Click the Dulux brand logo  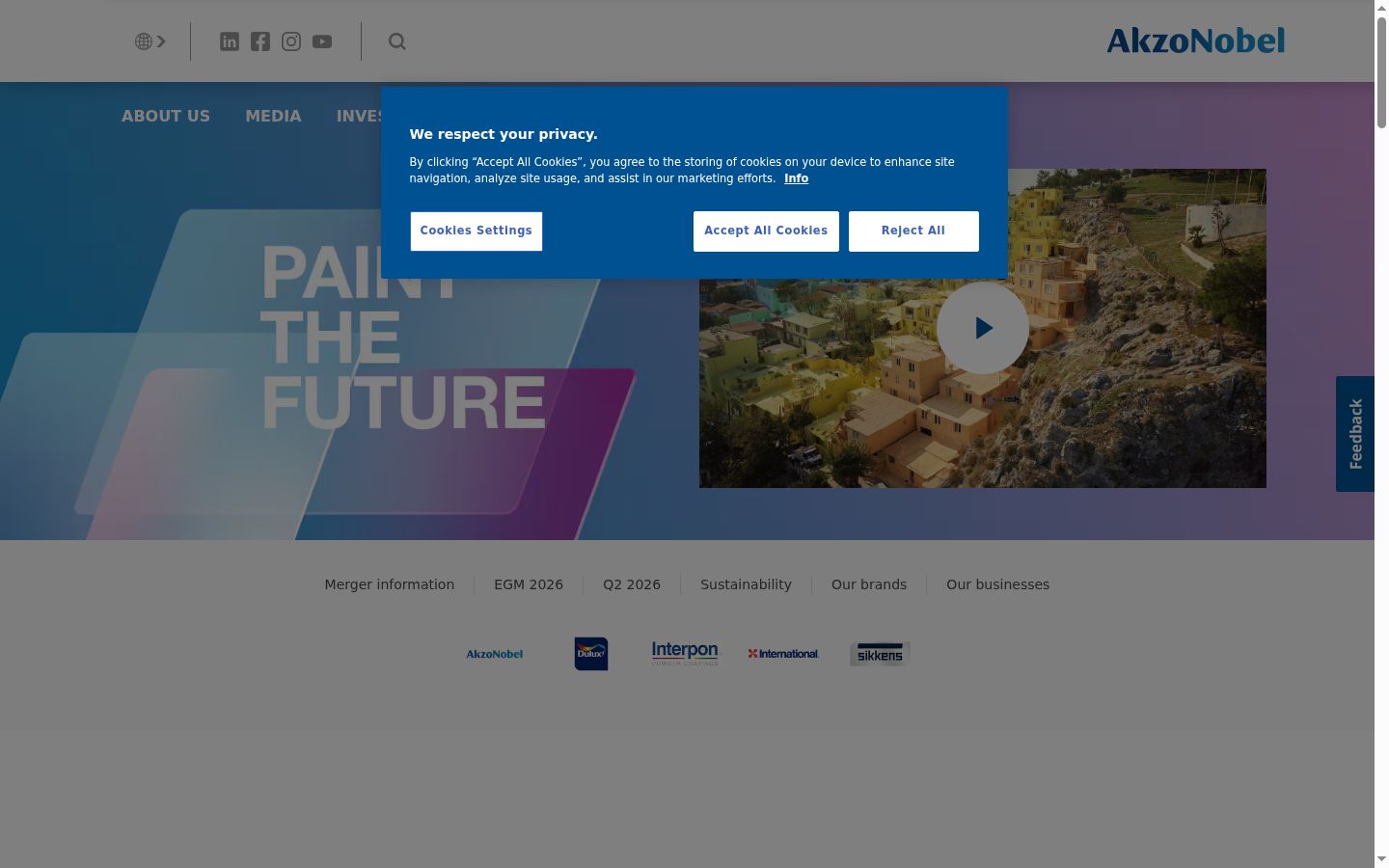click(x=591, y=654)
